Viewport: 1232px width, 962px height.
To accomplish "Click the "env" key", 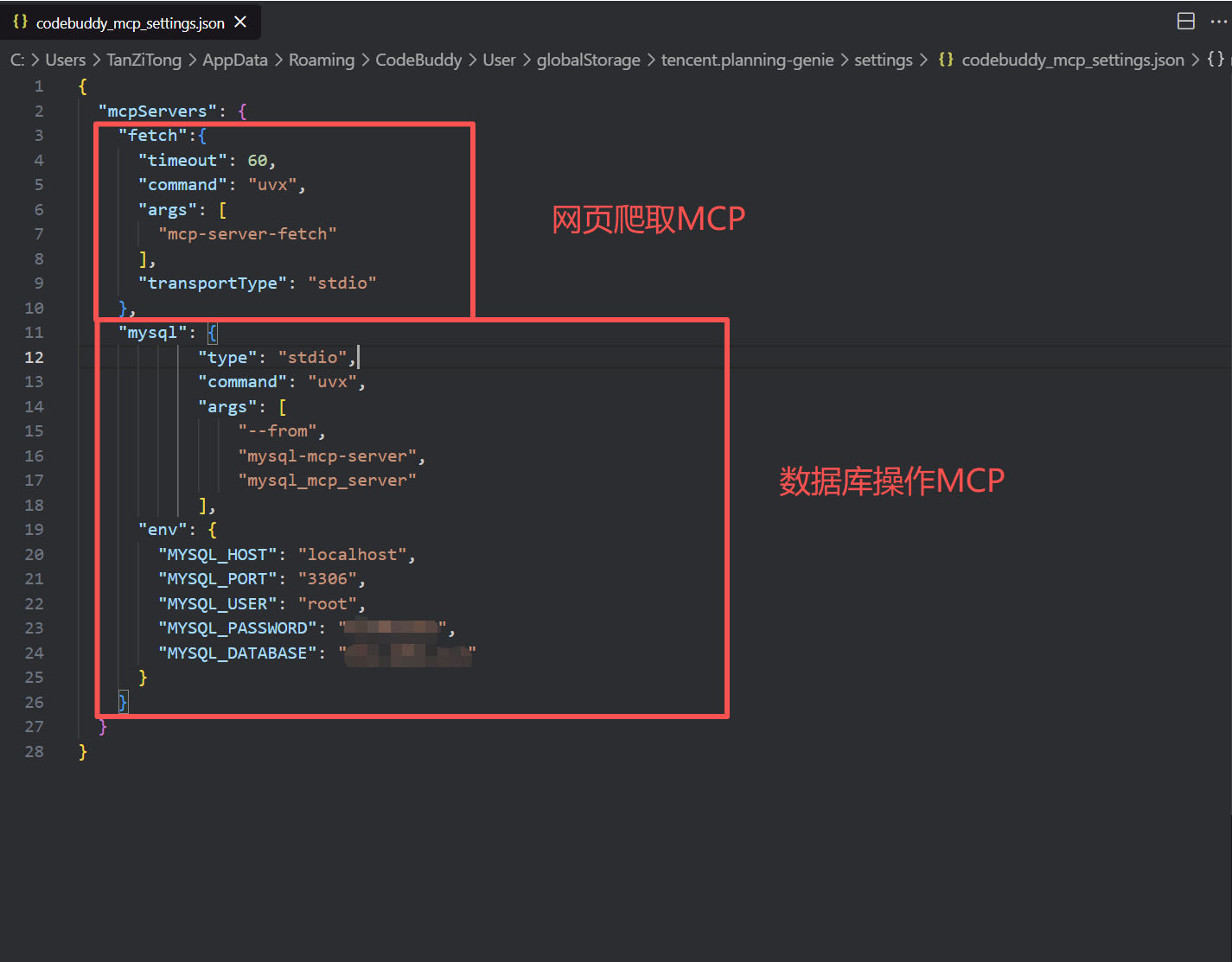I will tap(163, 529).
